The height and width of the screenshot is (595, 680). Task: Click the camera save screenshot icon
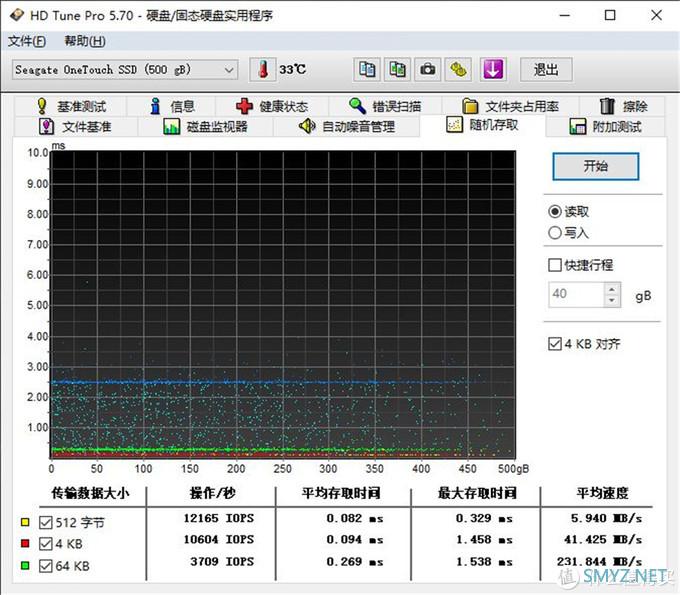click(x=428, y=69)
